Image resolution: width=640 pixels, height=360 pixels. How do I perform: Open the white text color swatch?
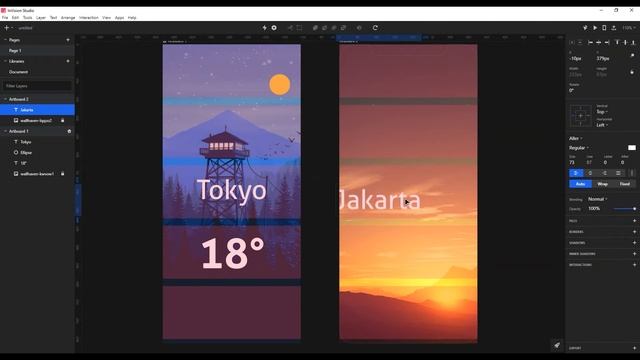pos(632,148)
